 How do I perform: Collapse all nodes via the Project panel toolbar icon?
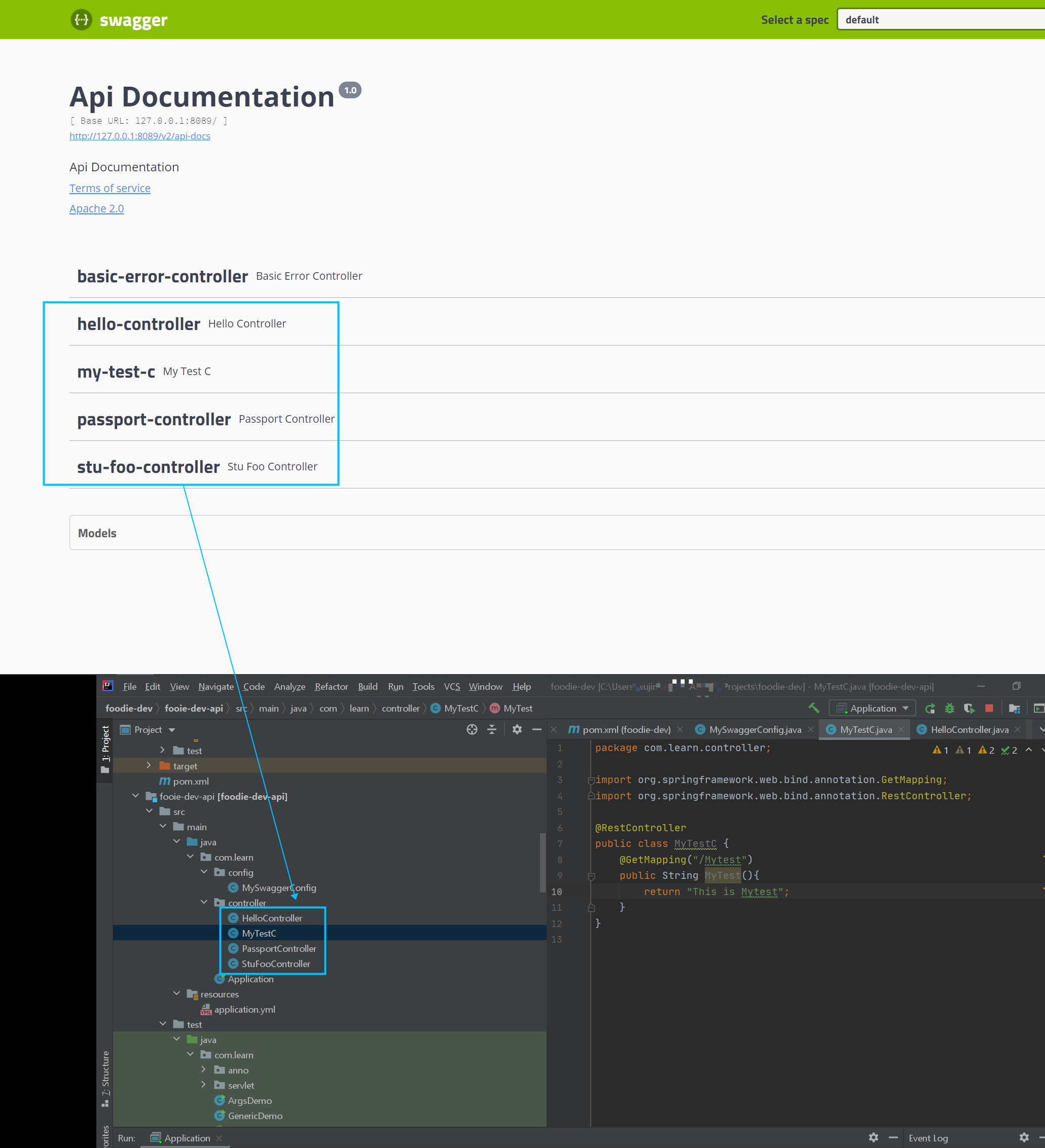(x=492, y=729)
